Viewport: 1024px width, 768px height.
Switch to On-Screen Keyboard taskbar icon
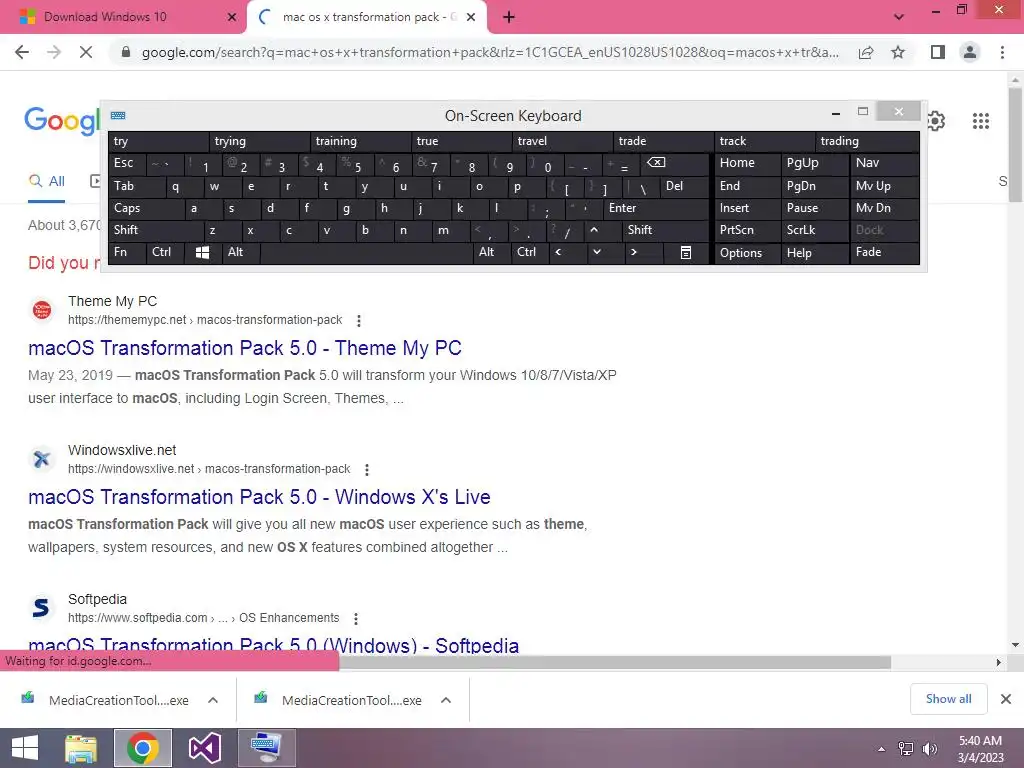(x=266, y=748)
